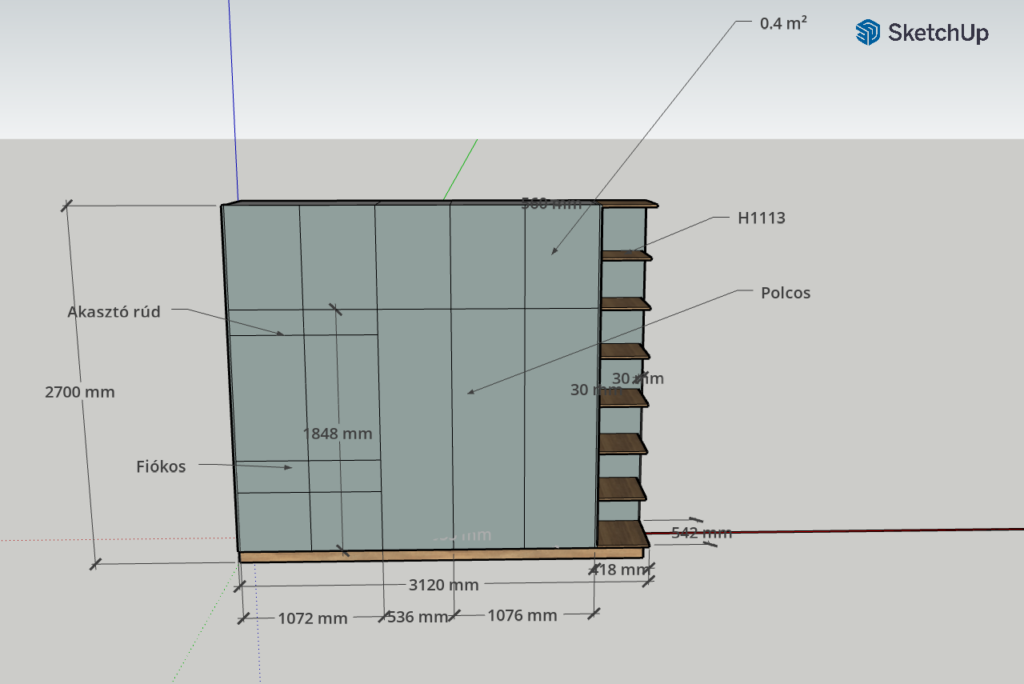Select the topmost brown open shelf
Screen dimensions: 1024x684
(626, 257)
